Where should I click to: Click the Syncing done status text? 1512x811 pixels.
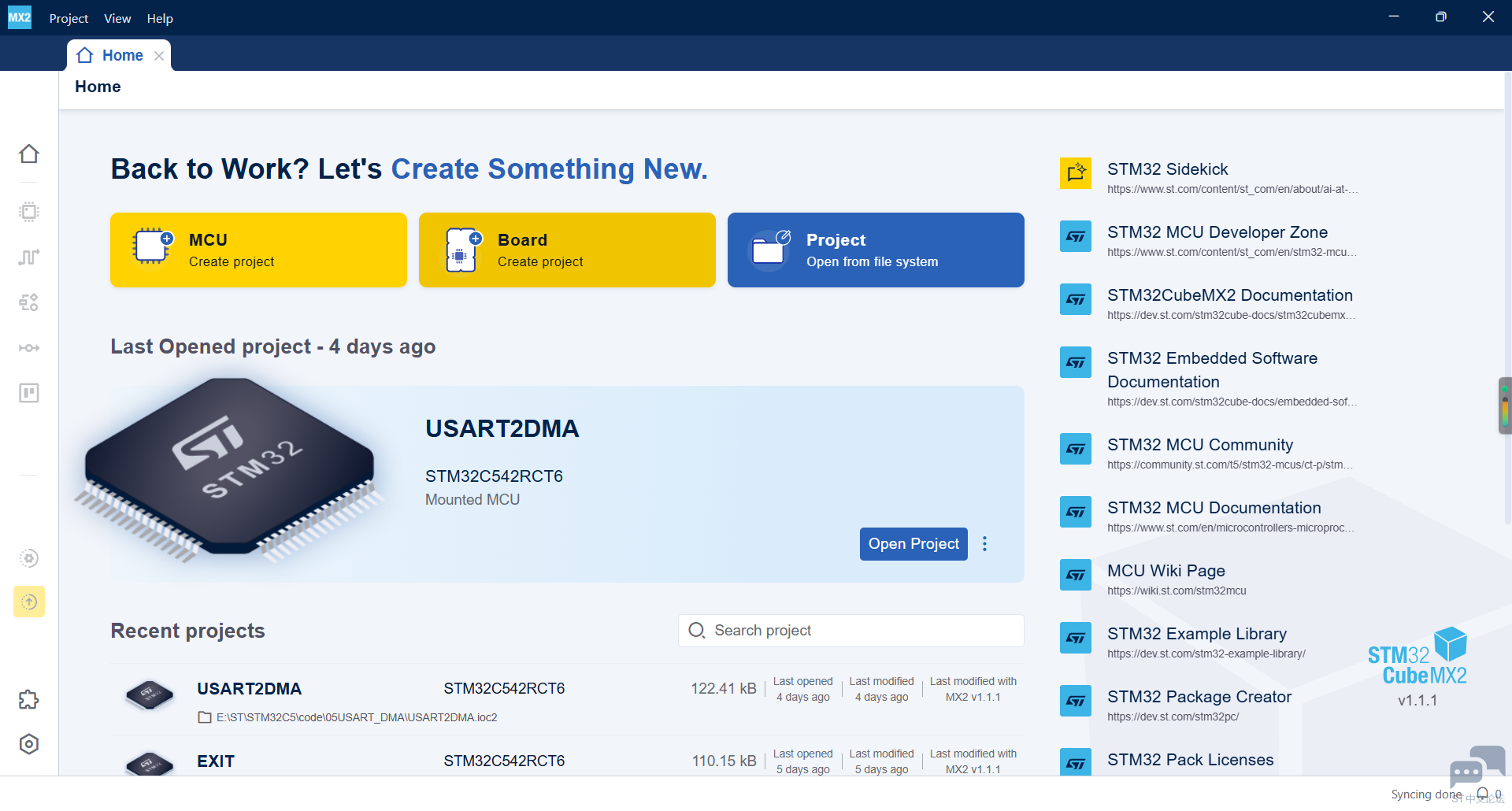pyautogui.click(x=1426, y=794)
